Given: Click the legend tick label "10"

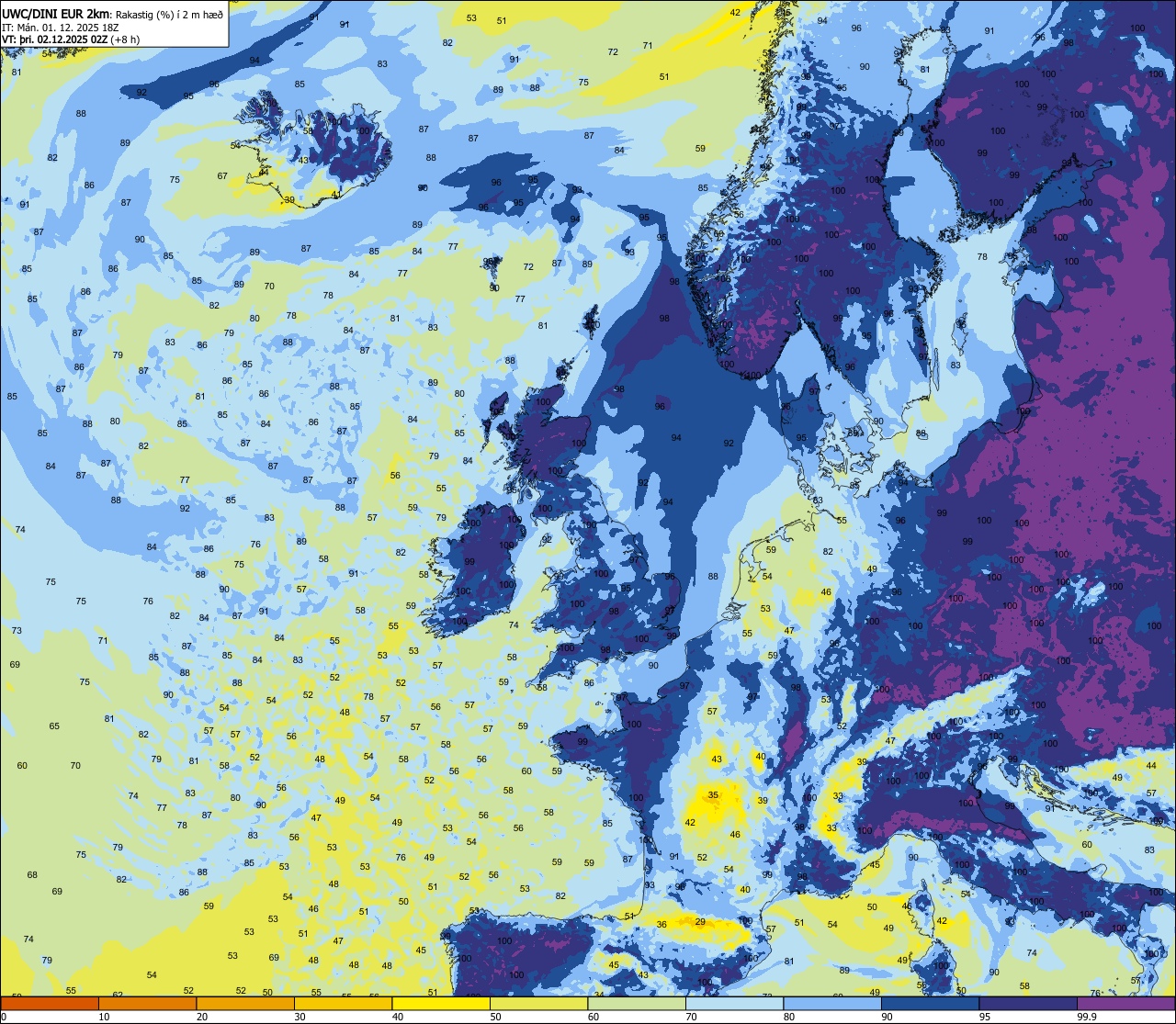Looking at the screenshot, I should (104, 1017).
